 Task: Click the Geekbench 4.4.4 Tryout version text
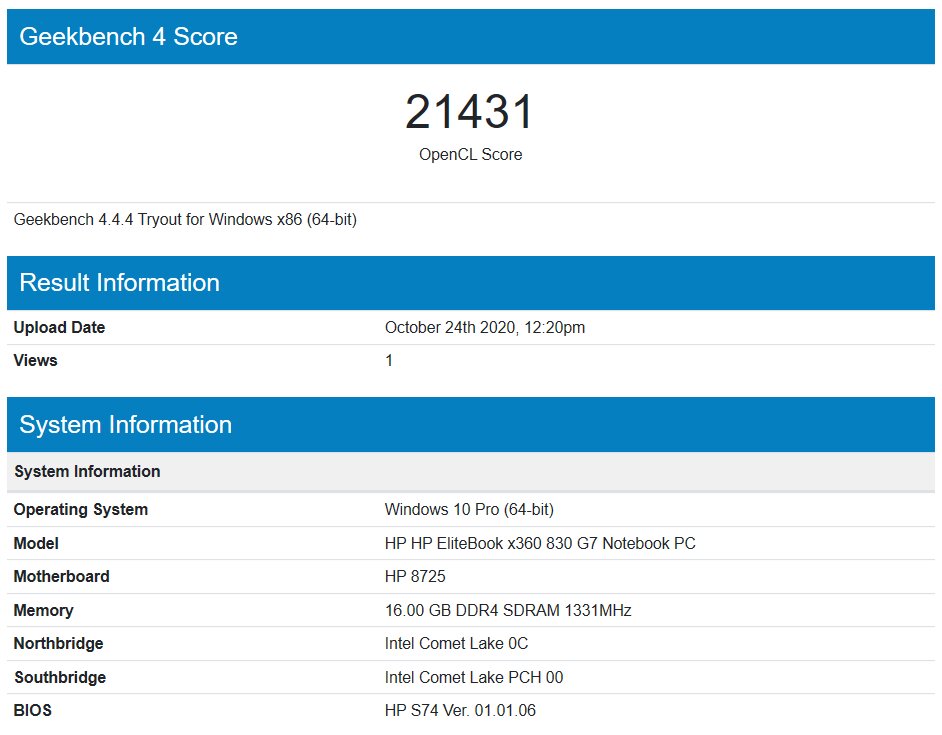pyautogui.click(x=185, y=219)
